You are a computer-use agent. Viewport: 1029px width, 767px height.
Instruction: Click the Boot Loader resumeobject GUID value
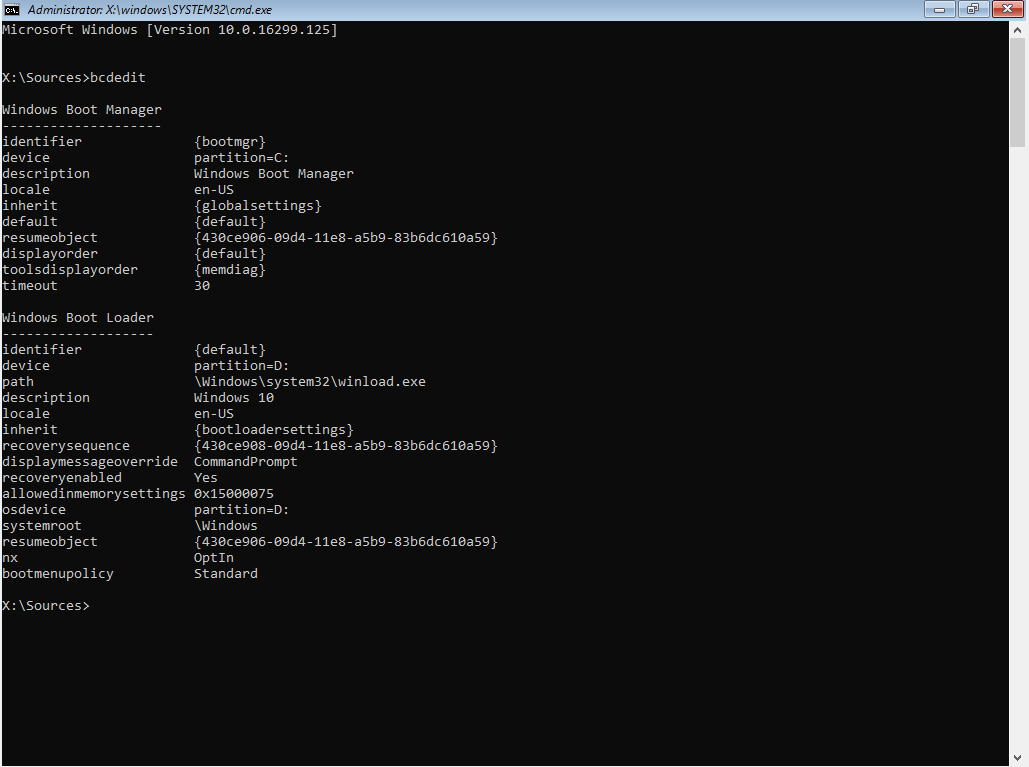(346, 542)
